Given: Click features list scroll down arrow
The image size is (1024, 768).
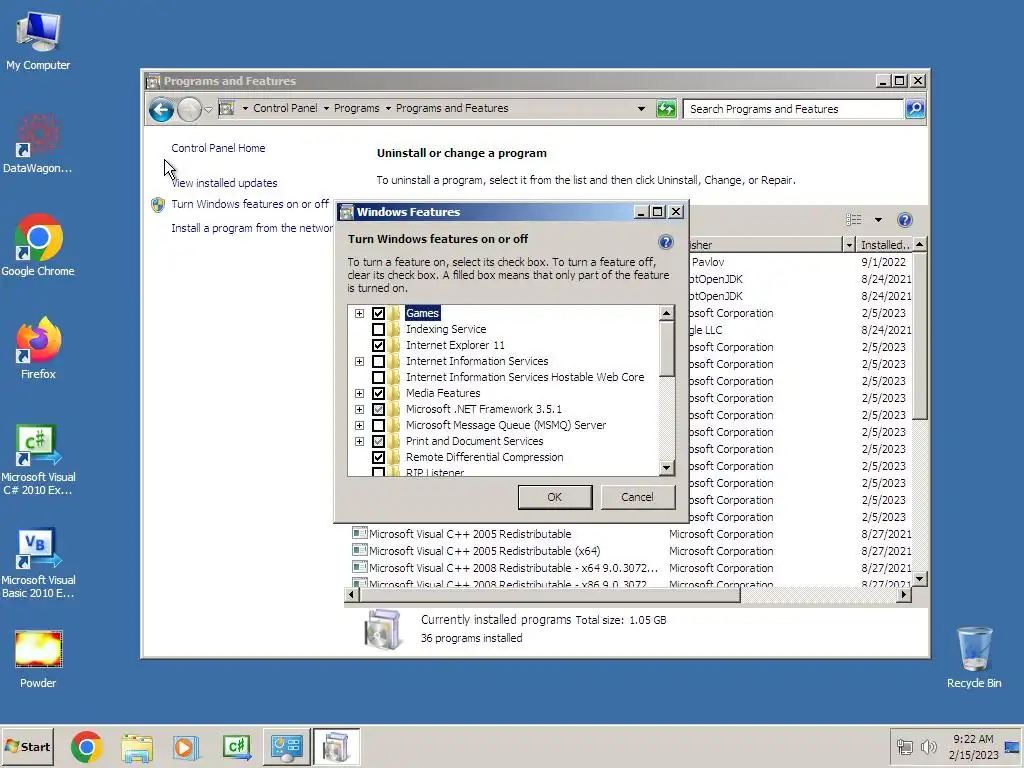Looking at the screenshot, I should click(x=666, y=468).
